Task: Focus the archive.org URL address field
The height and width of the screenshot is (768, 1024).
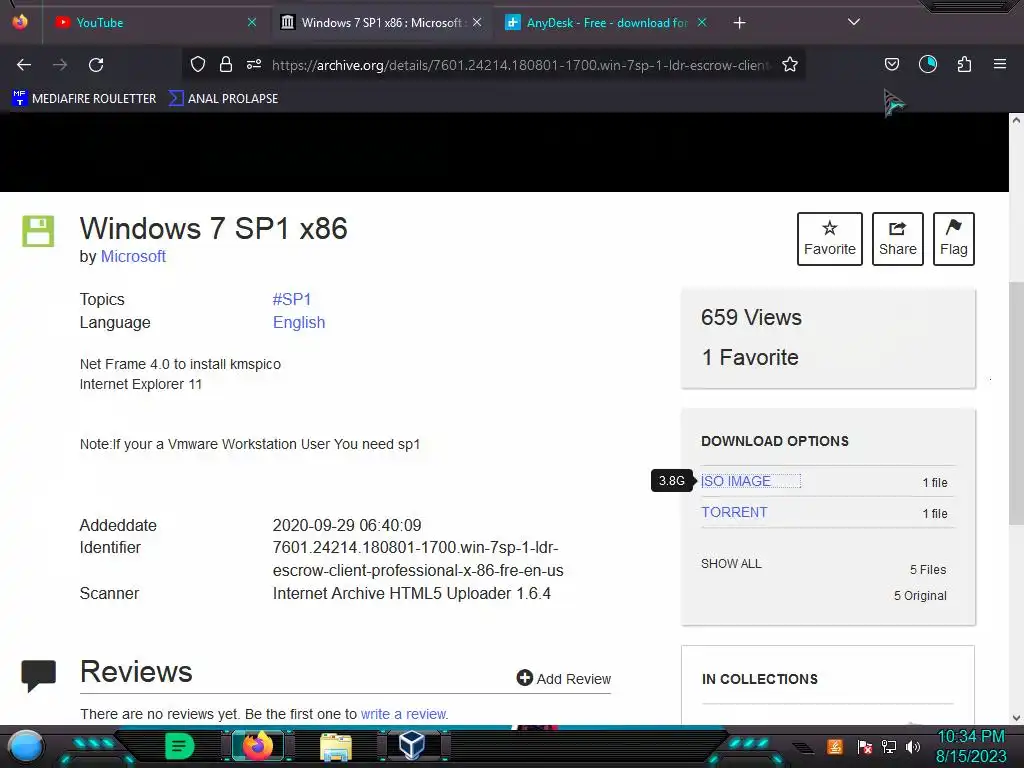Action: 521,65
